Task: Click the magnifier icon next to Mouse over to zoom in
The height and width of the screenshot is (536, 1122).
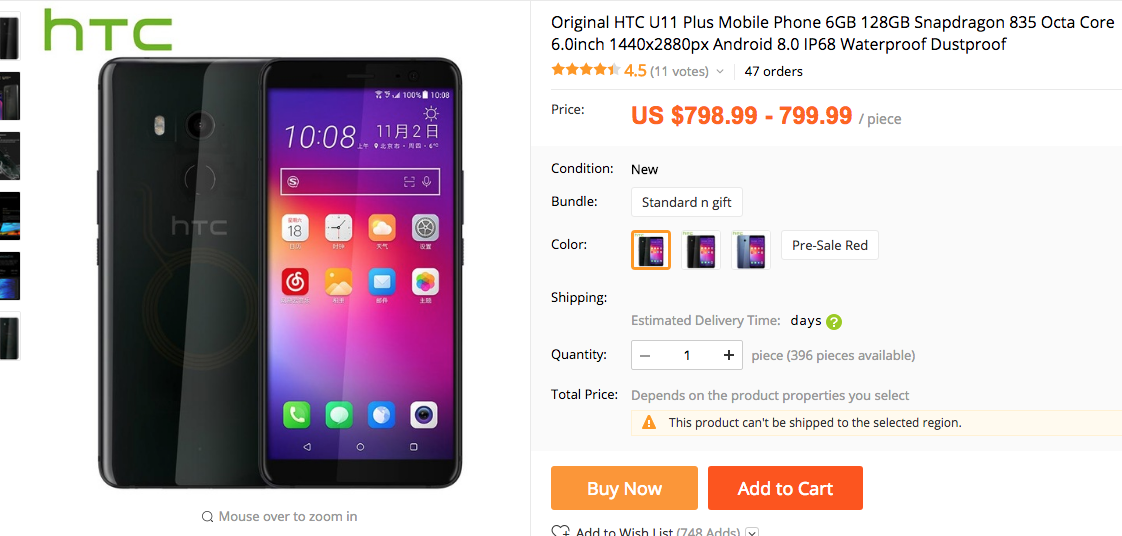Action: click(x=208, y=517)
